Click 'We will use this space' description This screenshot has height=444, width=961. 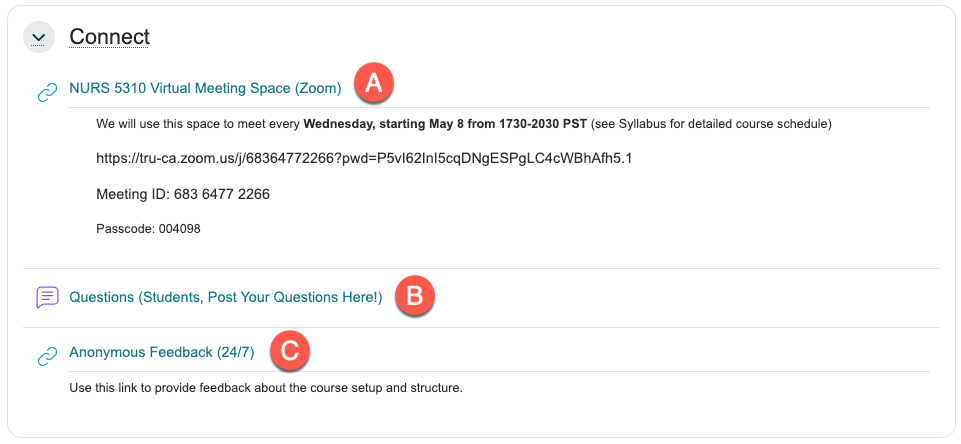point(199,125)
